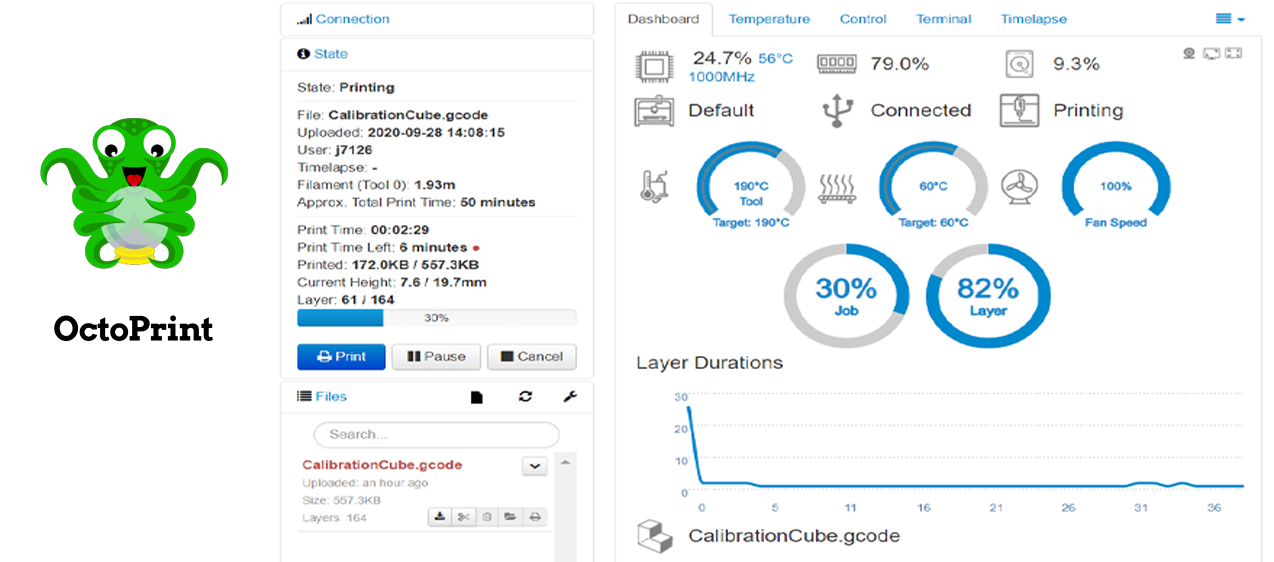Open the Terminal tab
Image resolution: width=1274 pixels, height=562 pixels.
pyautogui.click(x=944, y=19)
